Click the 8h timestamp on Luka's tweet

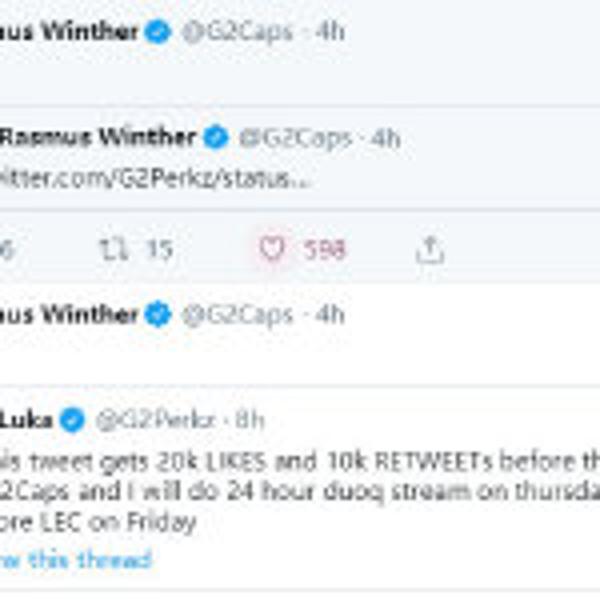point(250,420)
